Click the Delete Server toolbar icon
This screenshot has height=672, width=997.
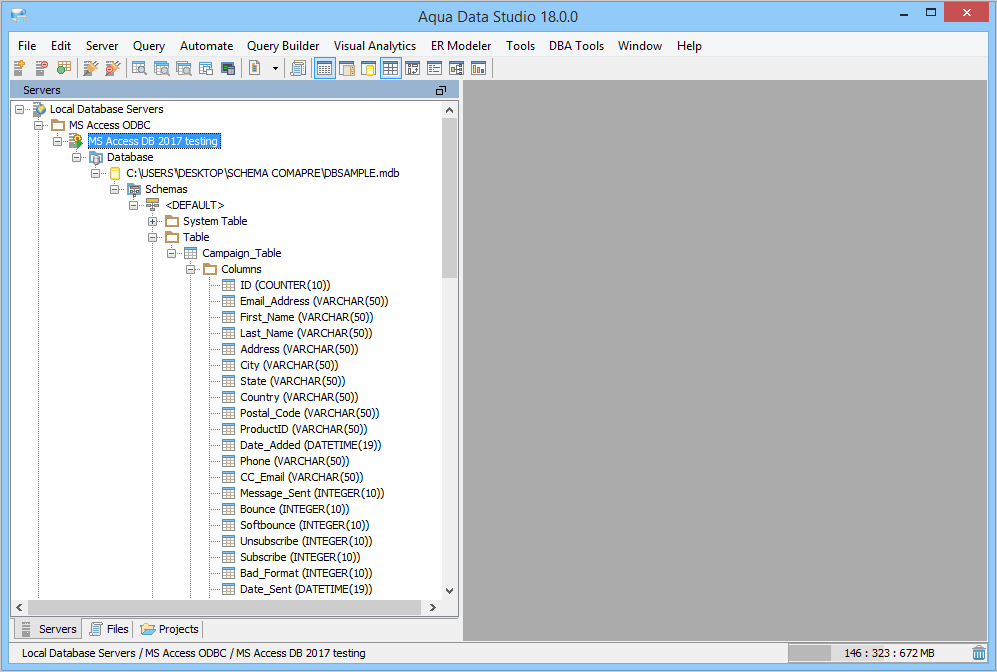pos(41,68)
